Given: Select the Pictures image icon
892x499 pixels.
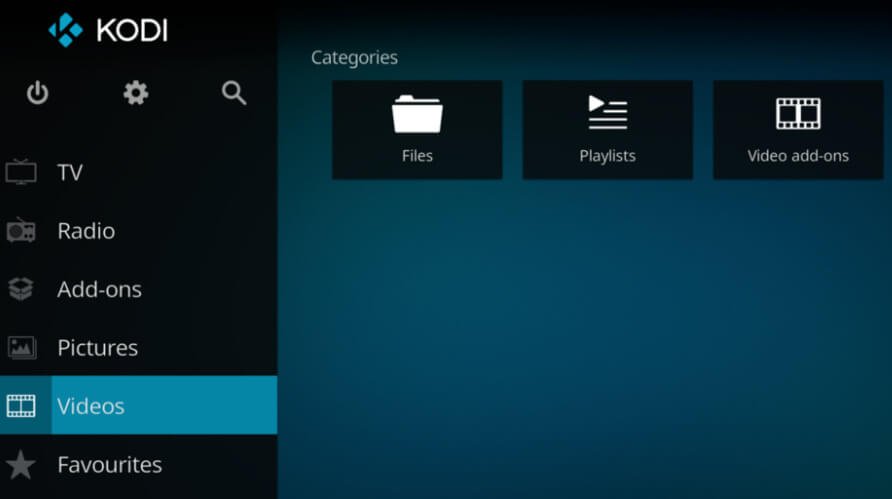Looking at the screenshot, I should coord(22,348).
